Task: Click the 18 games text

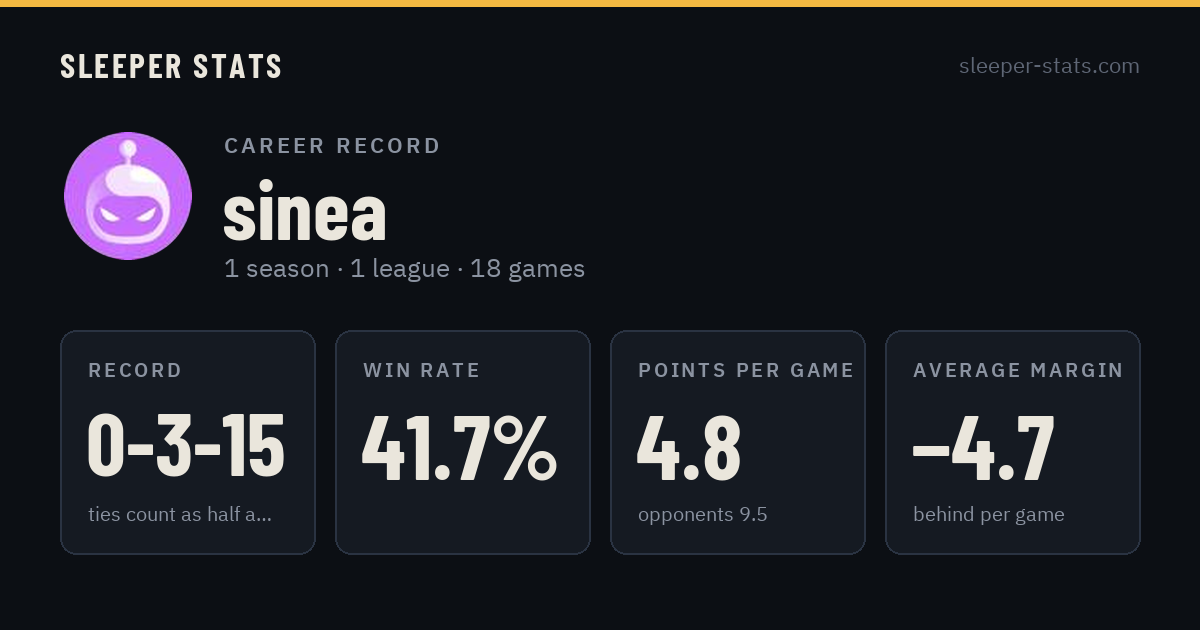Action: click(527, 269)
